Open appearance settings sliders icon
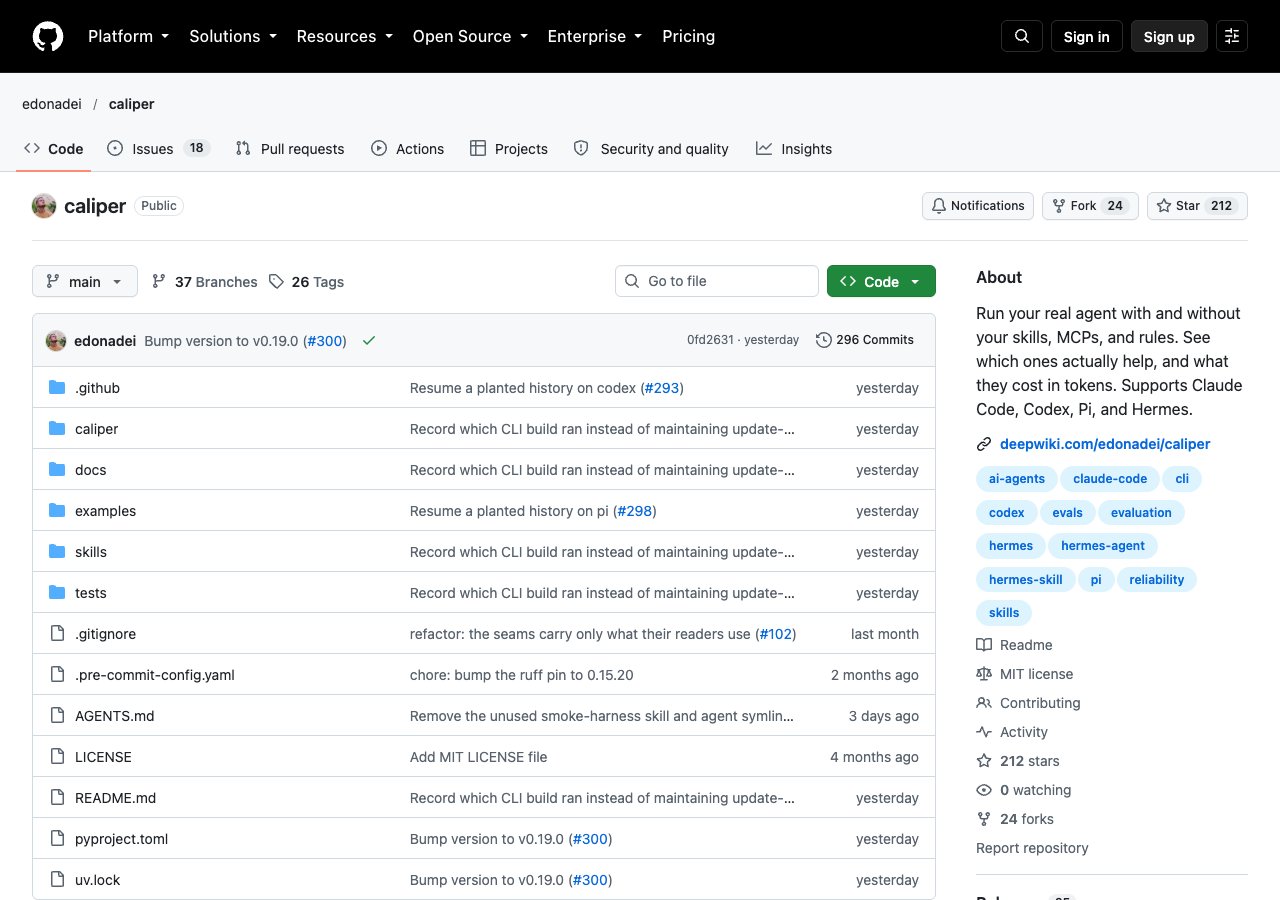This screenshot has width=1280, height=900. (x=1232, y=36)
